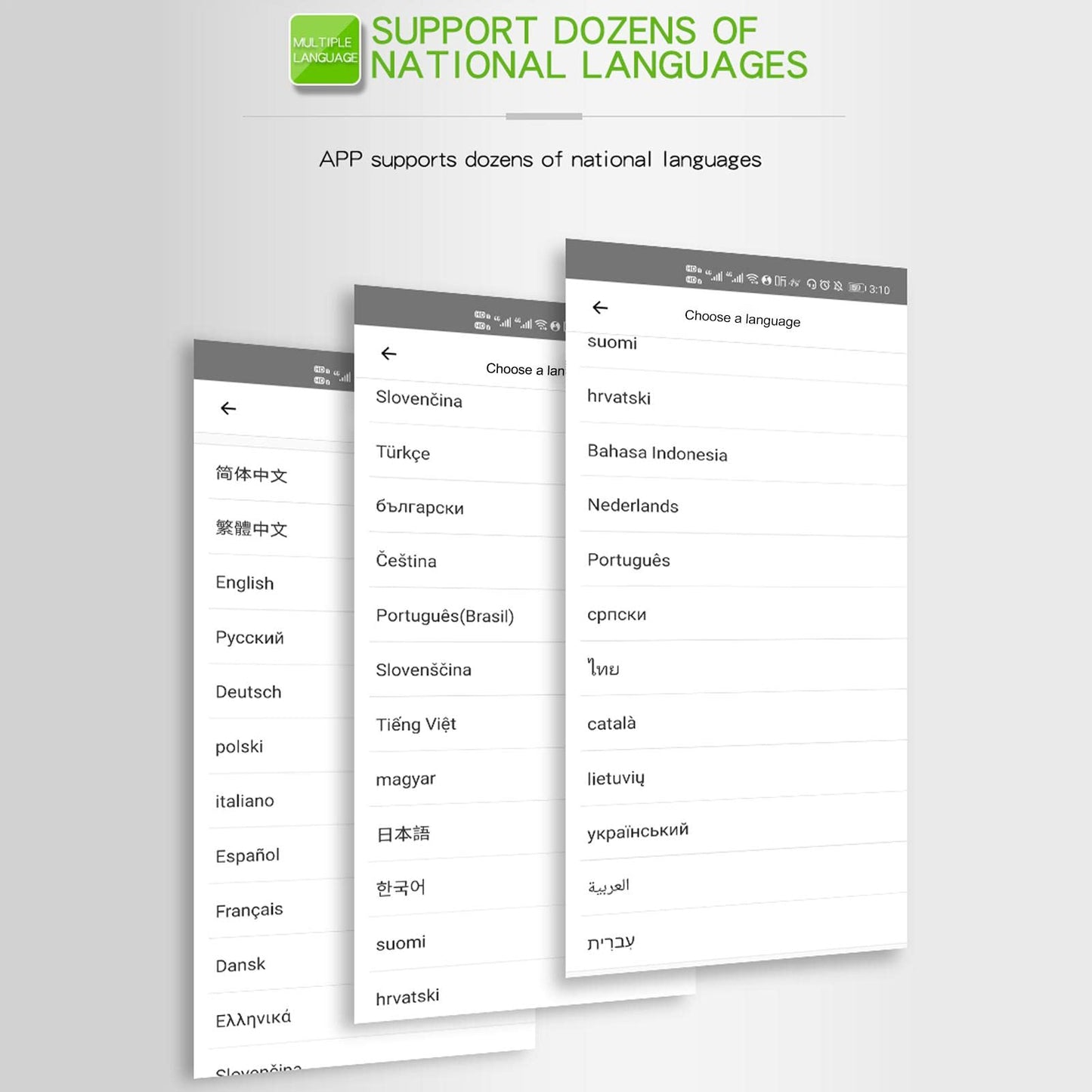Pick Español from the language list
Screen dimensions: 1092x1092
pos(248,855)
